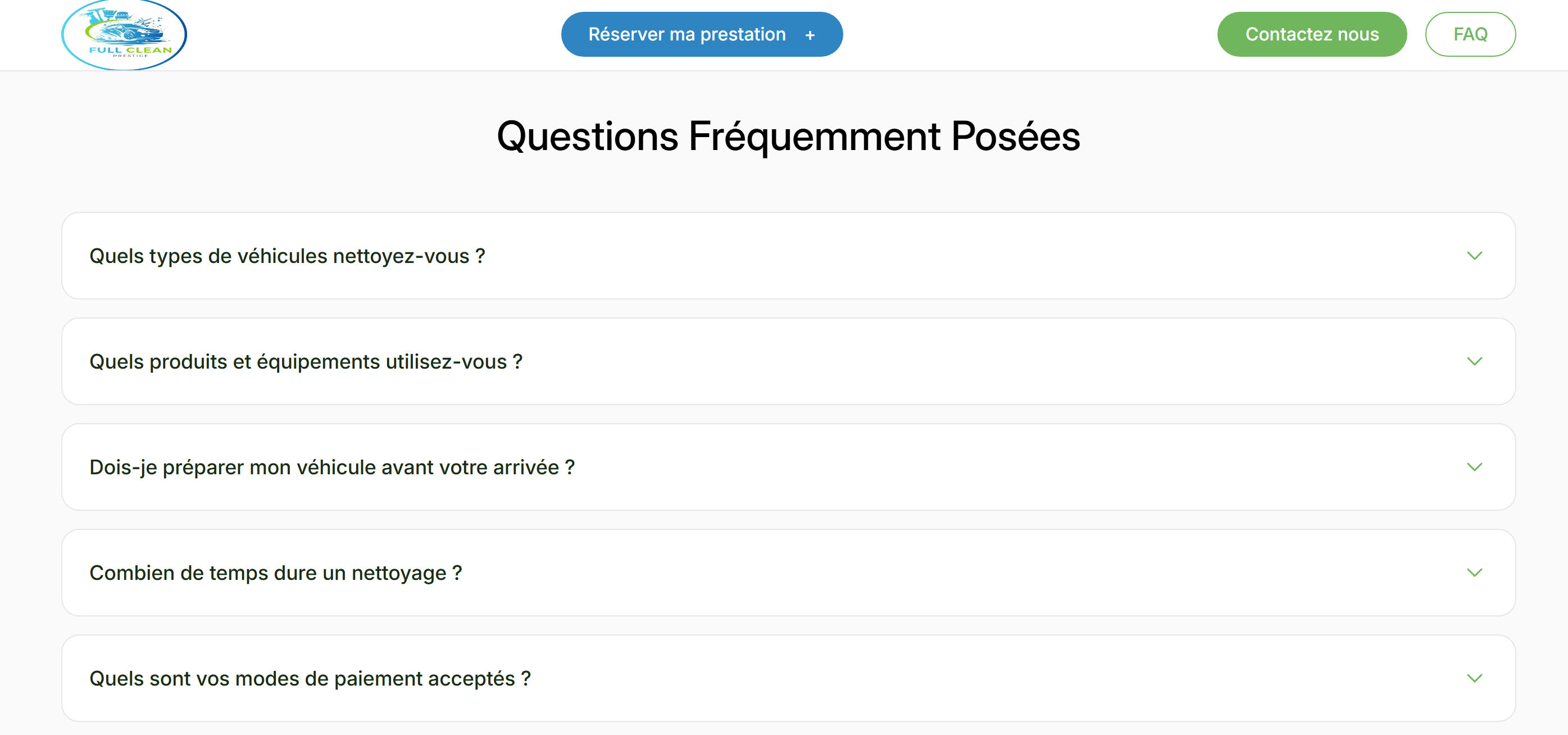Click the 'FULL CLEAN' text in the logo
The height and width of the screenshot is (735, 1568).
pos(130,50)
